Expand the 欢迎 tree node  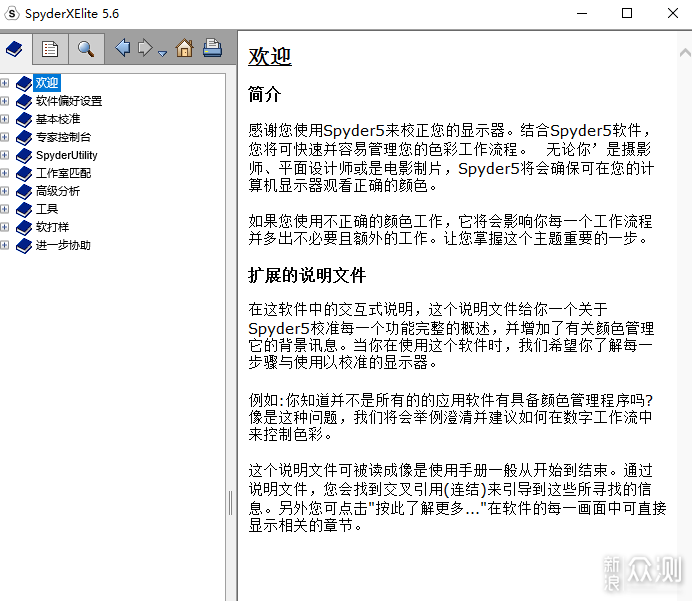coord(4,83)
